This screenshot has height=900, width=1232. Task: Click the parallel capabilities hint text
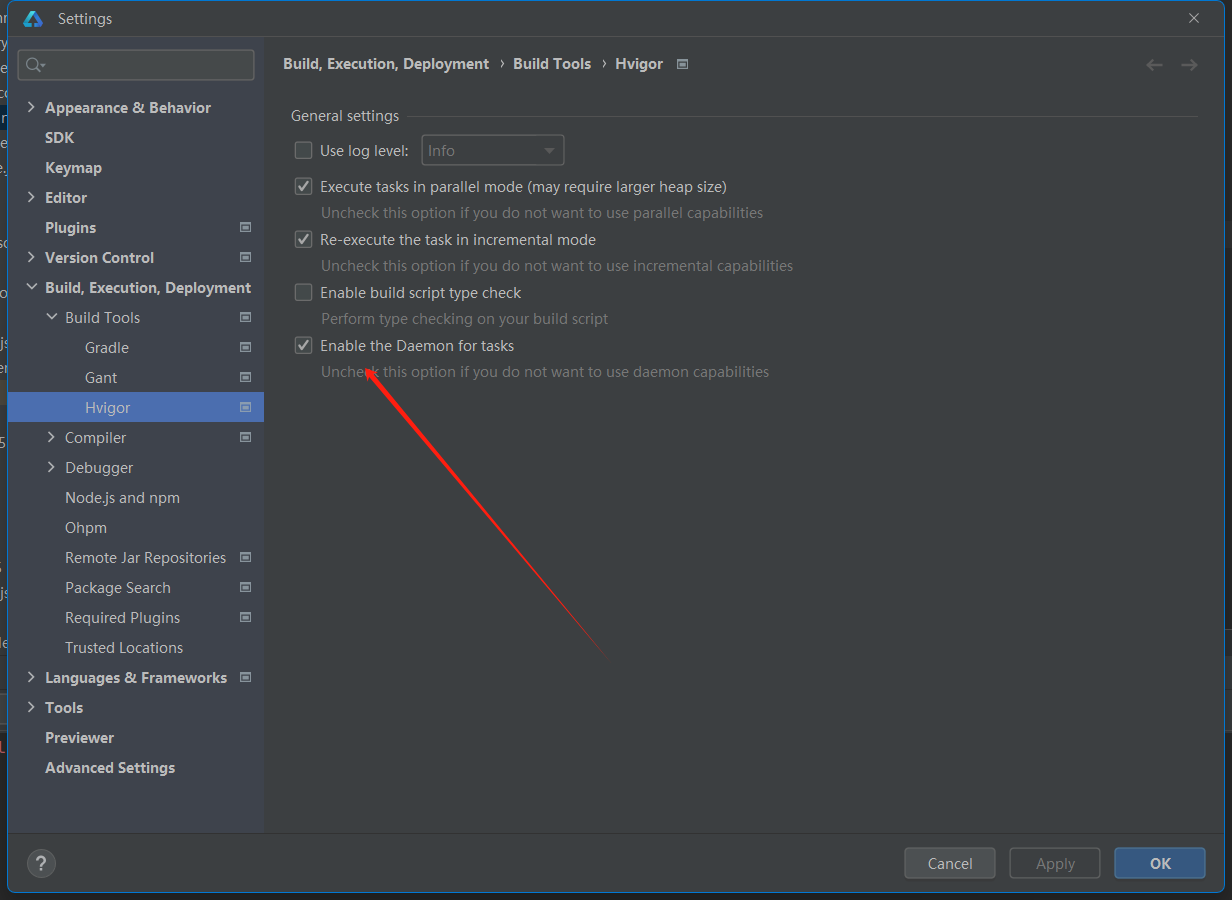(542, 213)
